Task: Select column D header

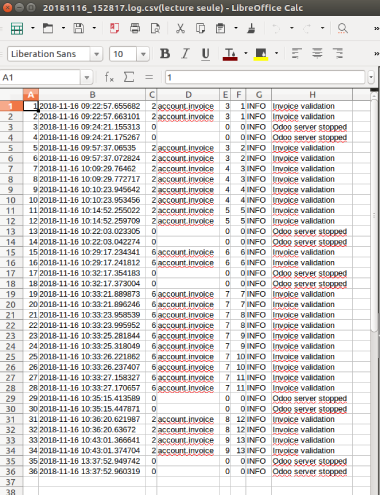Action: (188, 95)
